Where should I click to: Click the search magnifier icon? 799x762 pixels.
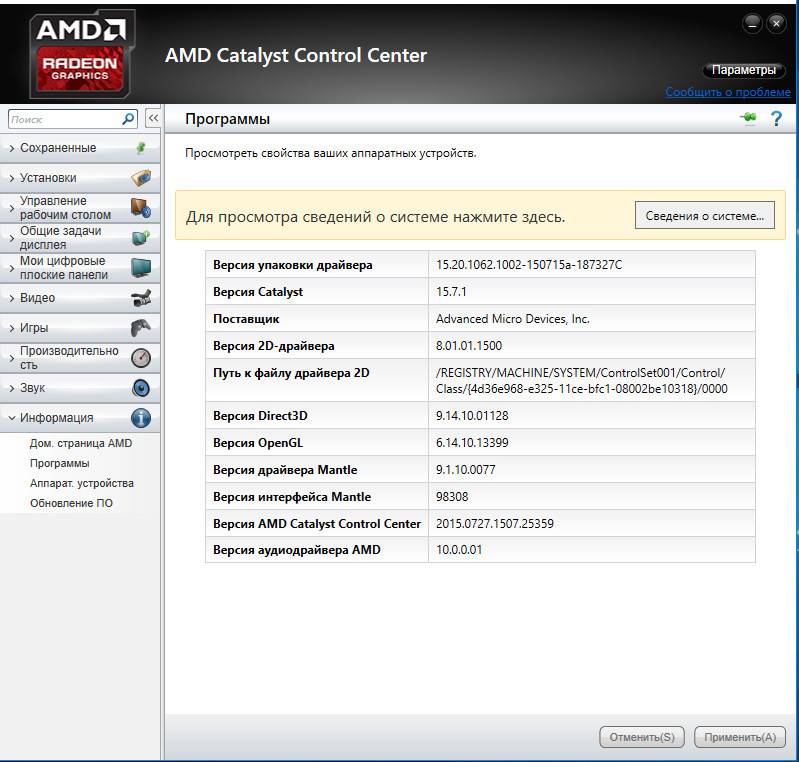(128, 119)
